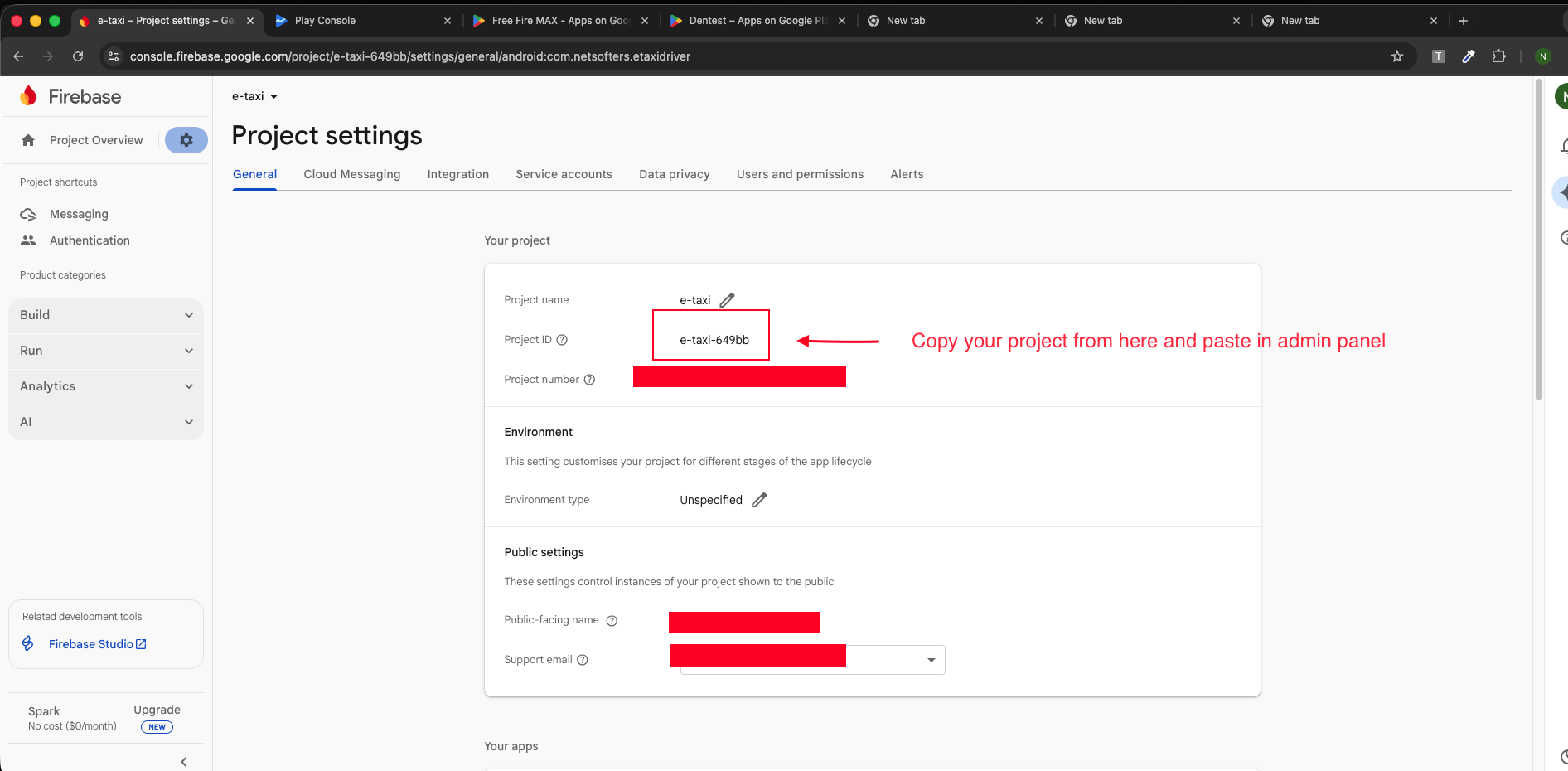Expand the Analytics category
The image size is (1568, 771).
[106, 386]
